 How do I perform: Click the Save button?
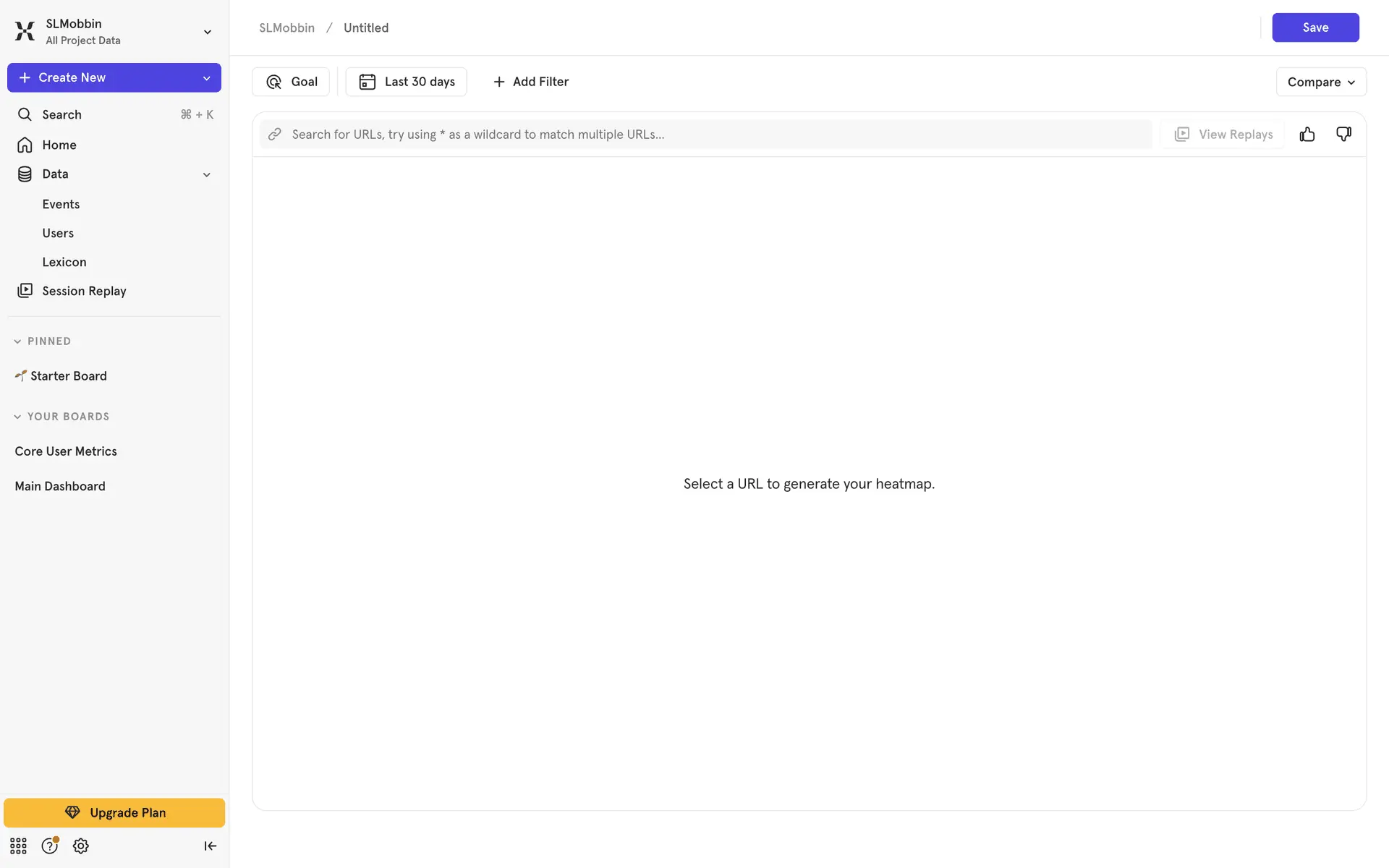[x=1314, y=27]
